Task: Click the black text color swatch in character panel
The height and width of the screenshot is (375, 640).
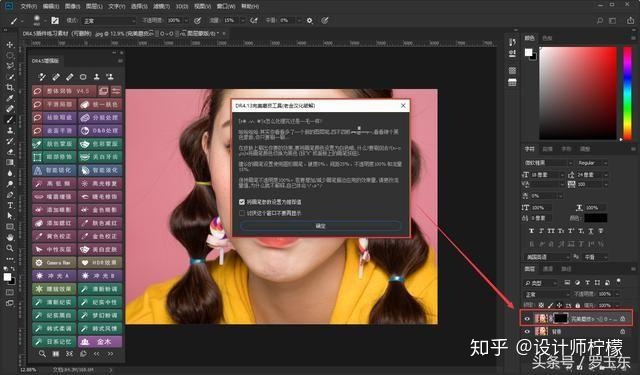Action: click(x=596, y=218)
